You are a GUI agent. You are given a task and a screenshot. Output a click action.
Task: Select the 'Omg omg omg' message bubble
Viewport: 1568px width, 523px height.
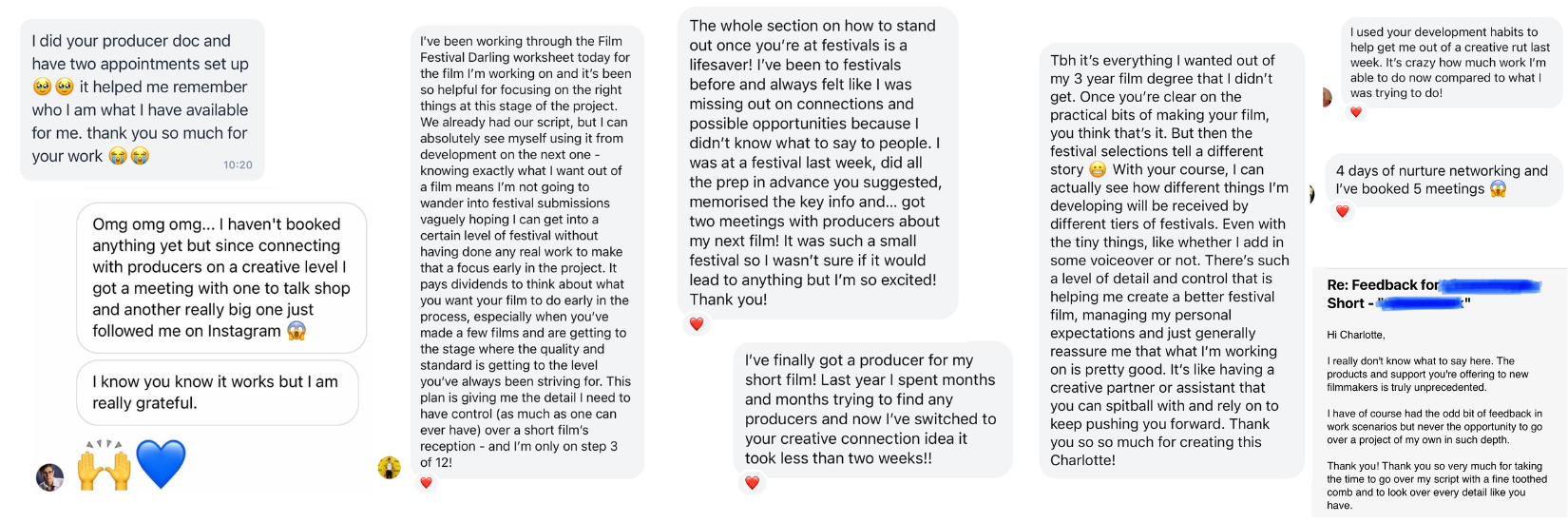[220, 277]
